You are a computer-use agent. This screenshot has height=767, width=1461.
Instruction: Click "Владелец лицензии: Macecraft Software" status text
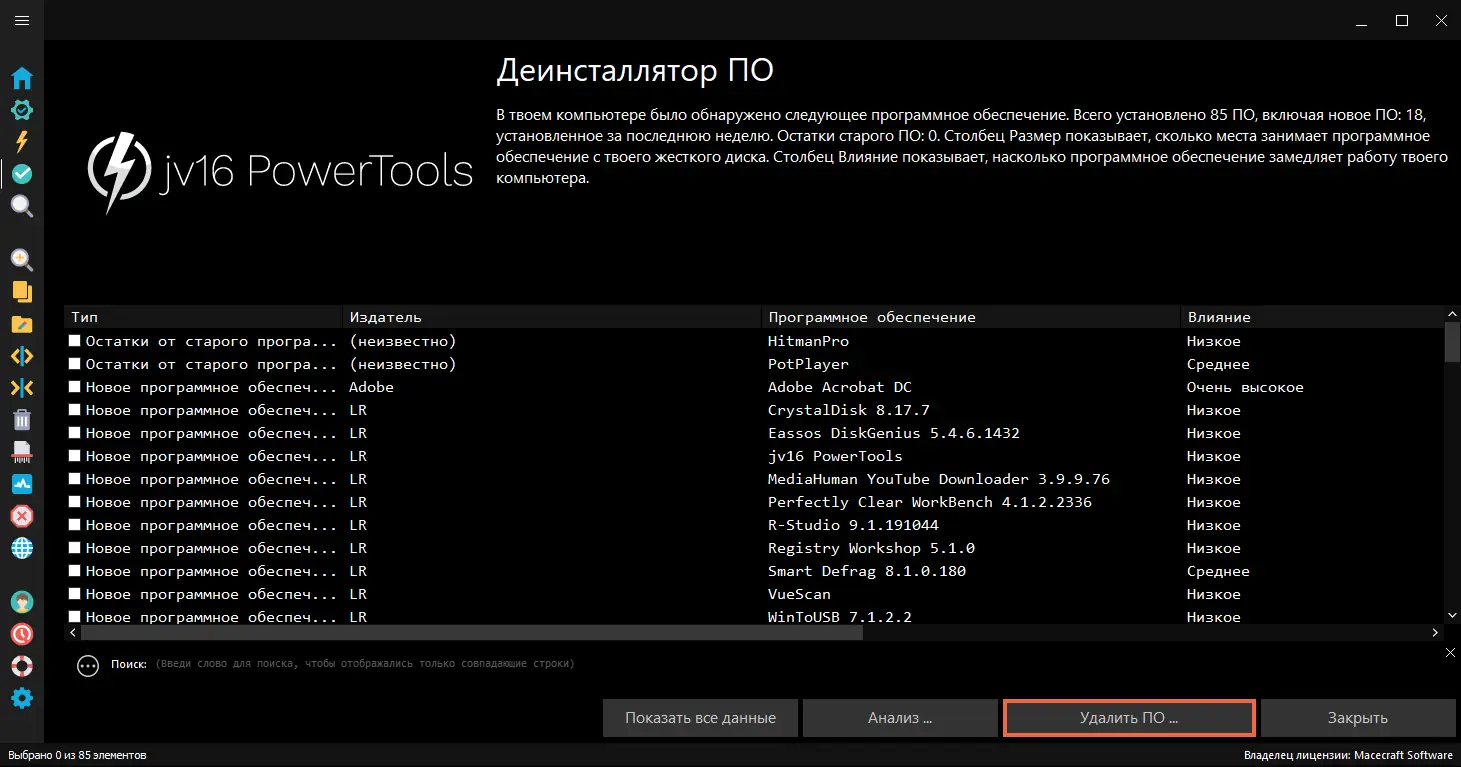pos(1349,755)
